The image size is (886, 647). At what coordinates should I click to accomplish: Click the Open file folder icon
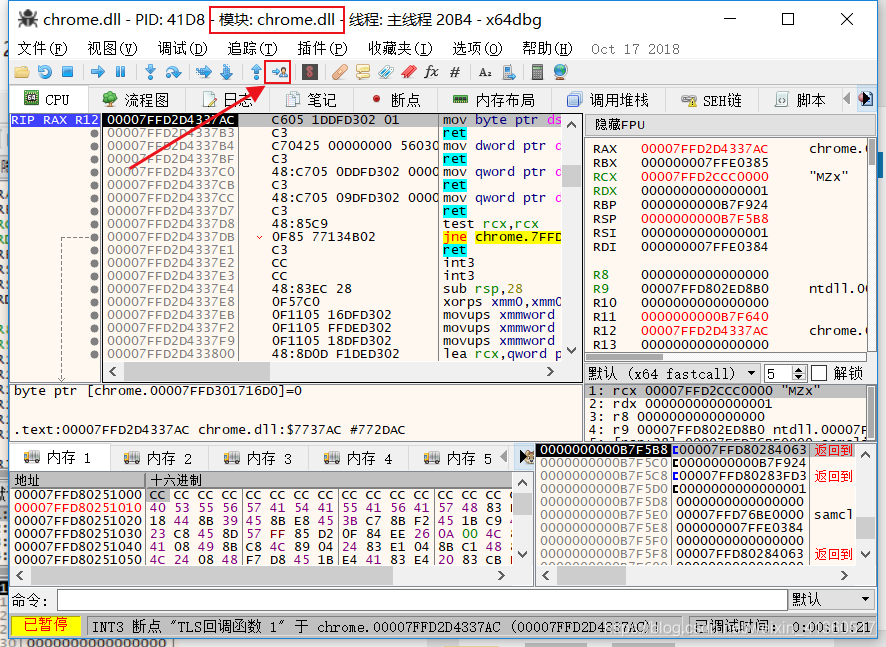[x=21, y=72]
